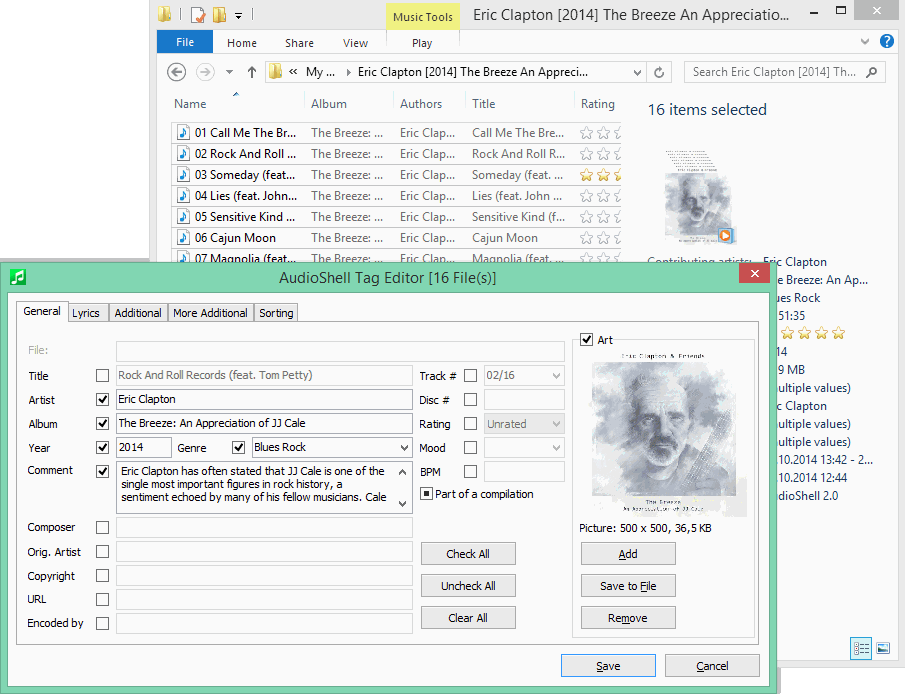
Task: Click the Artist input field Eric Clapton
Action: [264, 400]
